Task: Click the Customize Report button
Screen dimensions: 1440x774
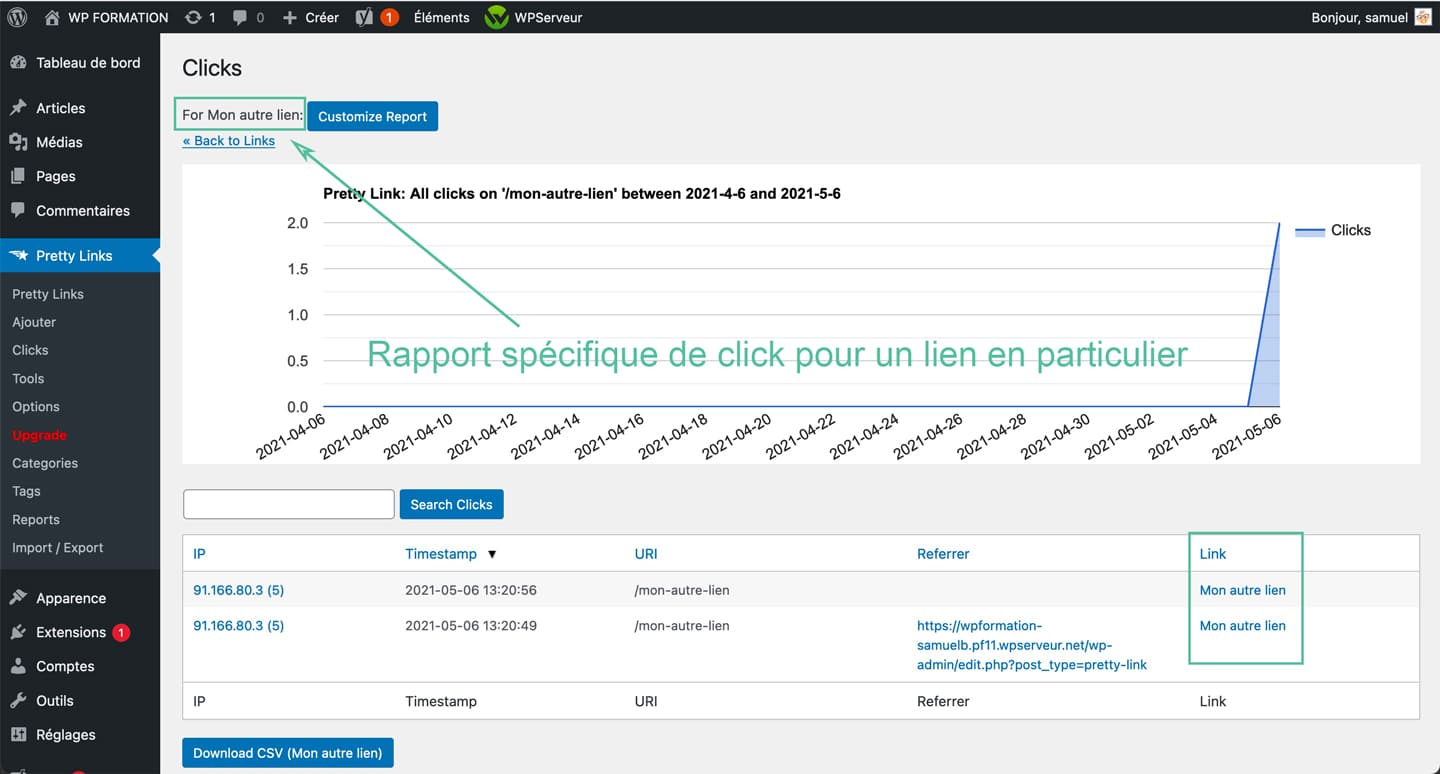Action: (x=372, y=116)
